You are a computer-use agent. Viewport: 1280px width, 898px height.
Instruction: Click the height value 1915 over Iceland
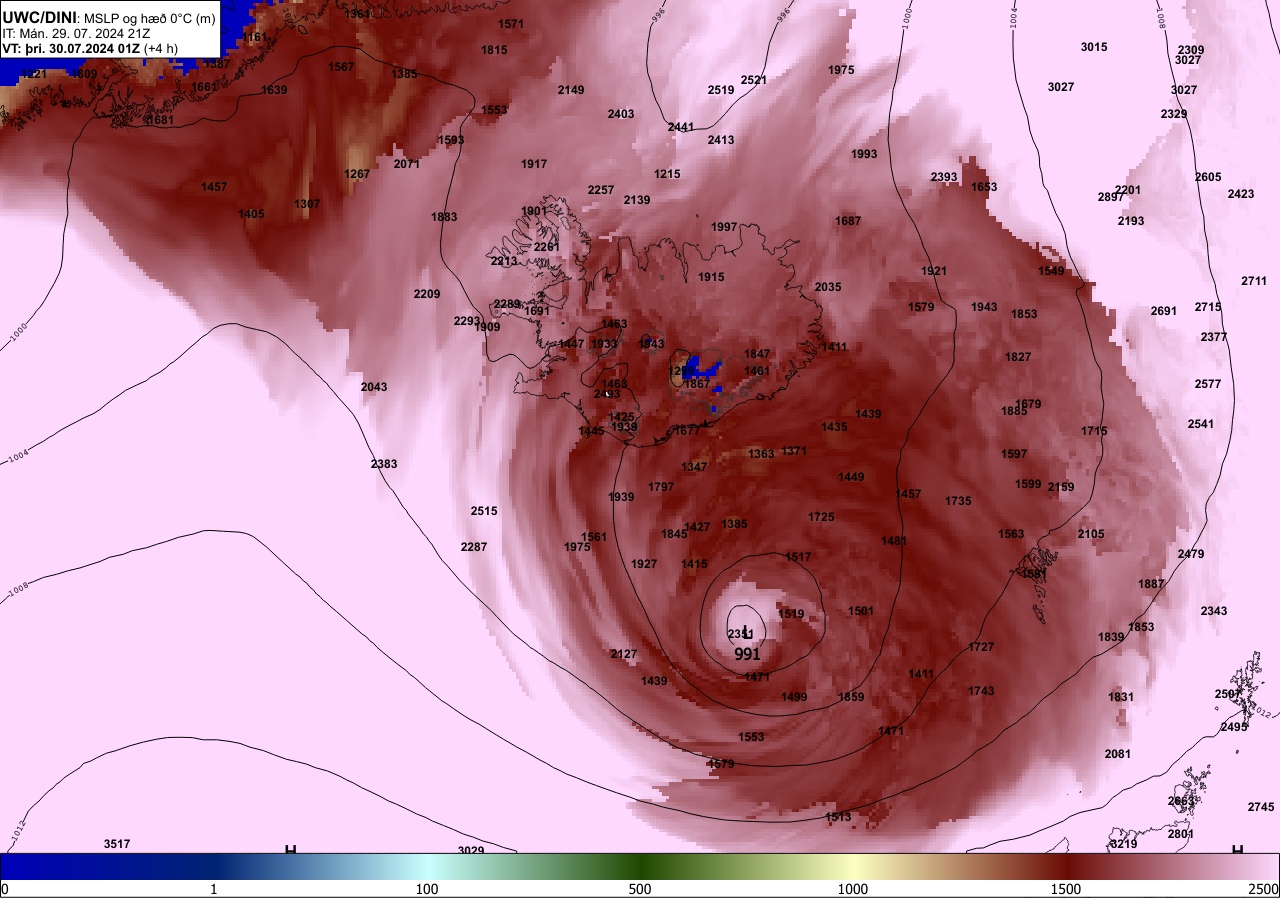pos(711,277)
